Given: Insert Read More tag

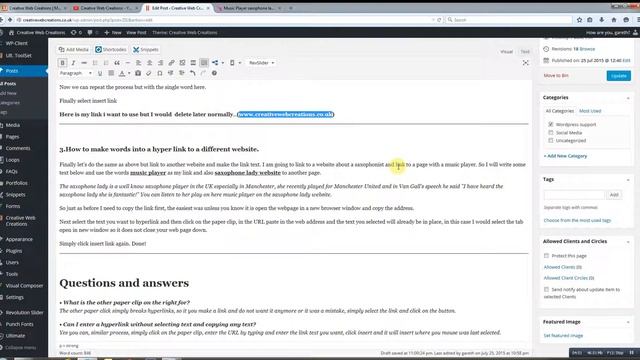Looking at the screenshot, I should [x=193, y=63].
